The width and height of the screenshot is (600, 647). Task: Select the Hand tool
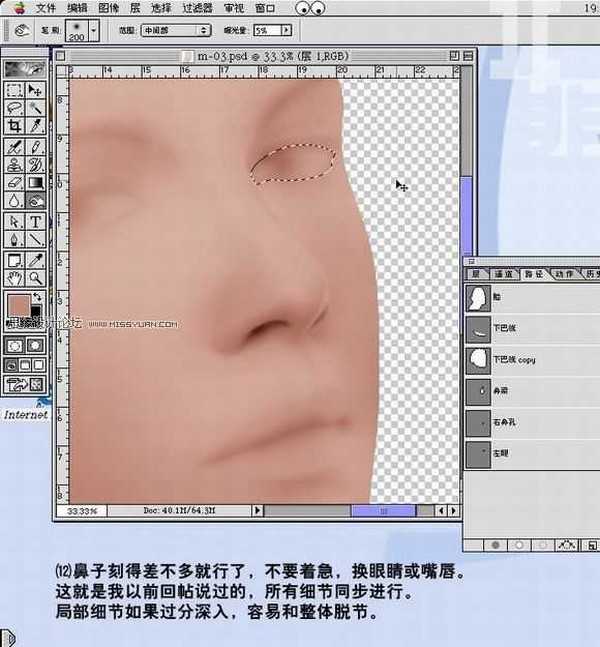point(14,277)
